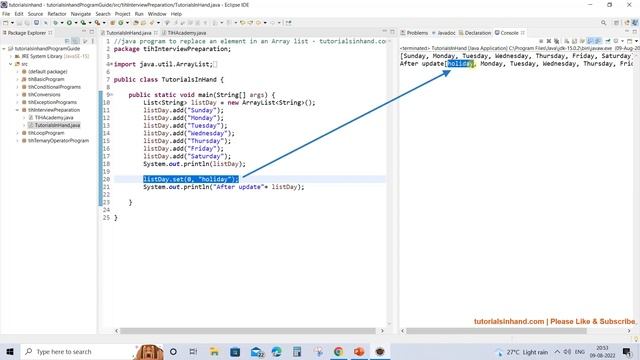This screenshot has height=360, width=640.
Task: Click the Pin Console icon
Action: click(x=608, y=41)
